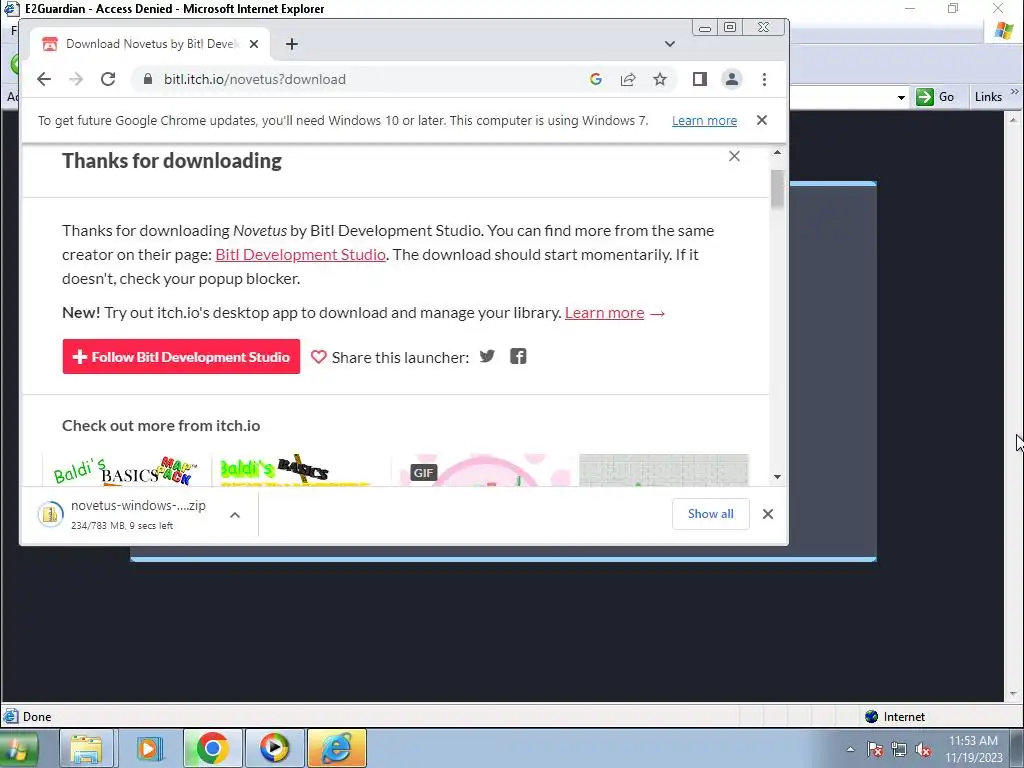Open a new Chrome tab with plus
This screenshot has height=768, width=1024.
coord(292,44)
